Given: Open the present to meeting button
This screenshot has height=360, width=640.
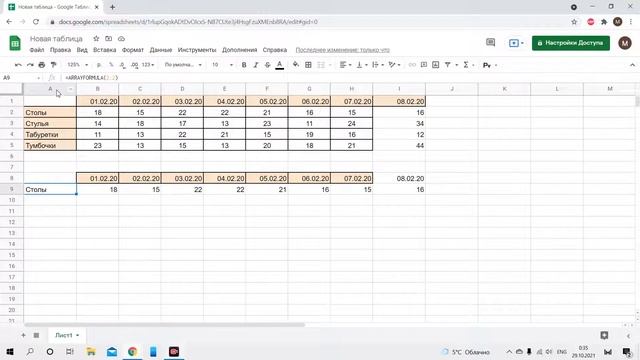Looking at the screenshot, I should tap(516, 43).
